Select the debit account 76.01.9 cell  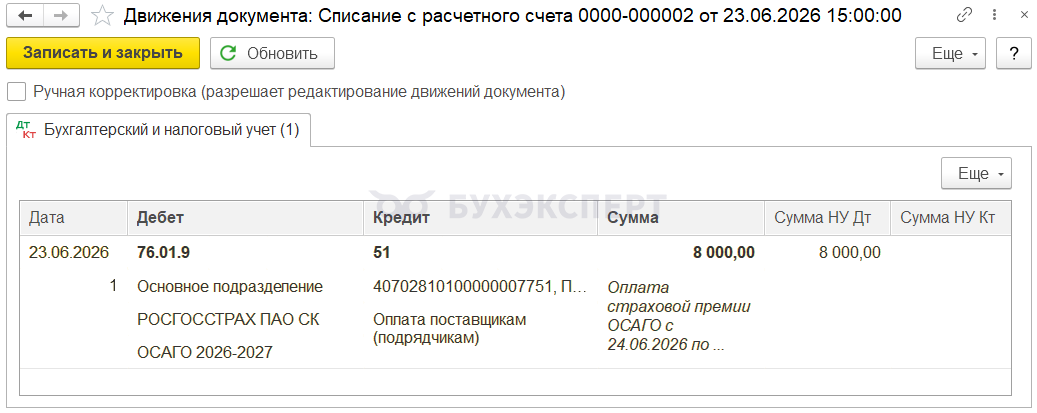click(163, 252)
